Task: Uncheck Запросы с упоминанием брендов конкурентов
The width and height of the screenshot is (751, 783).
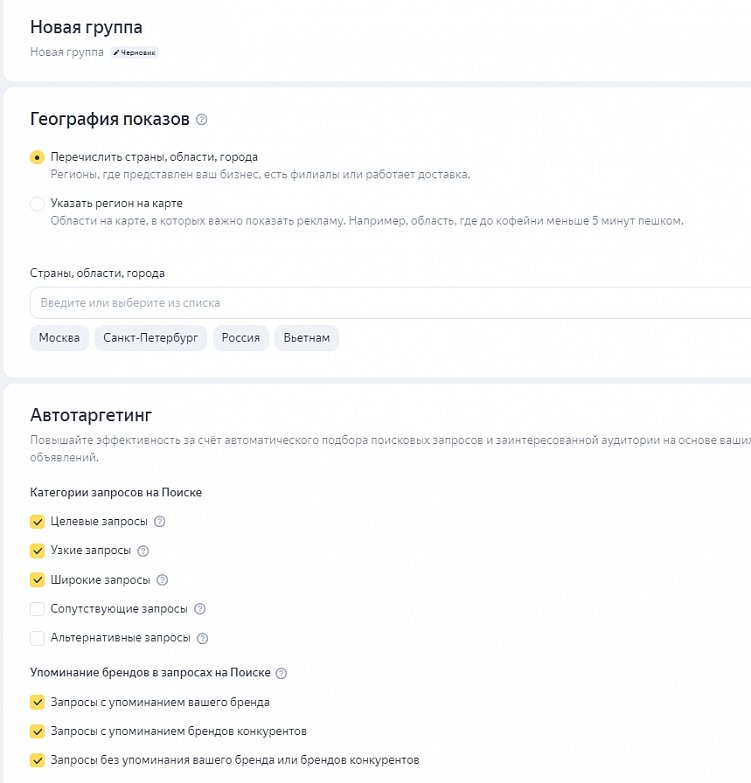Action: pyautogui.click(x=38, y=731)
